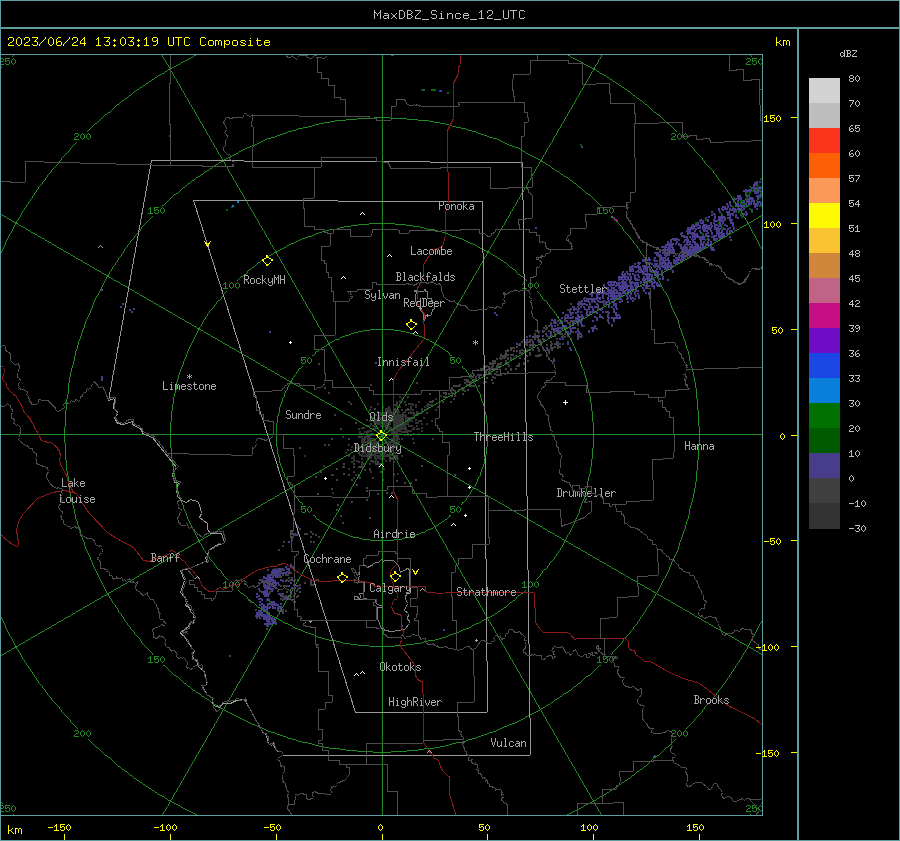Click the Lake Louise label

tap(77, 491)
